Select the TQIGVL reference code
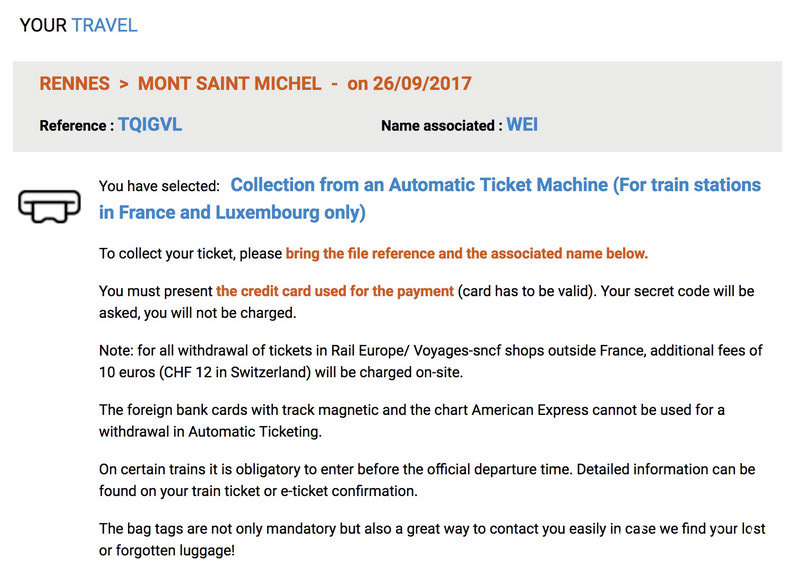The width and height of the screenshot is (800, 579). click(150, 125)
